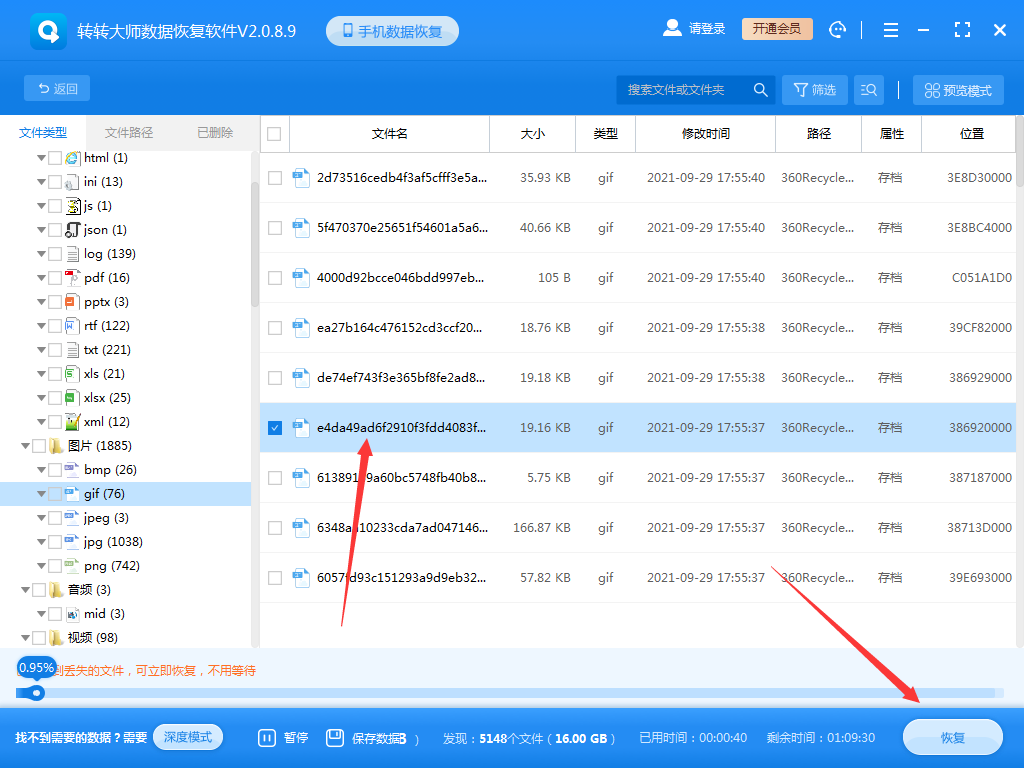Click the 恢复 recover button

[951, 737]
